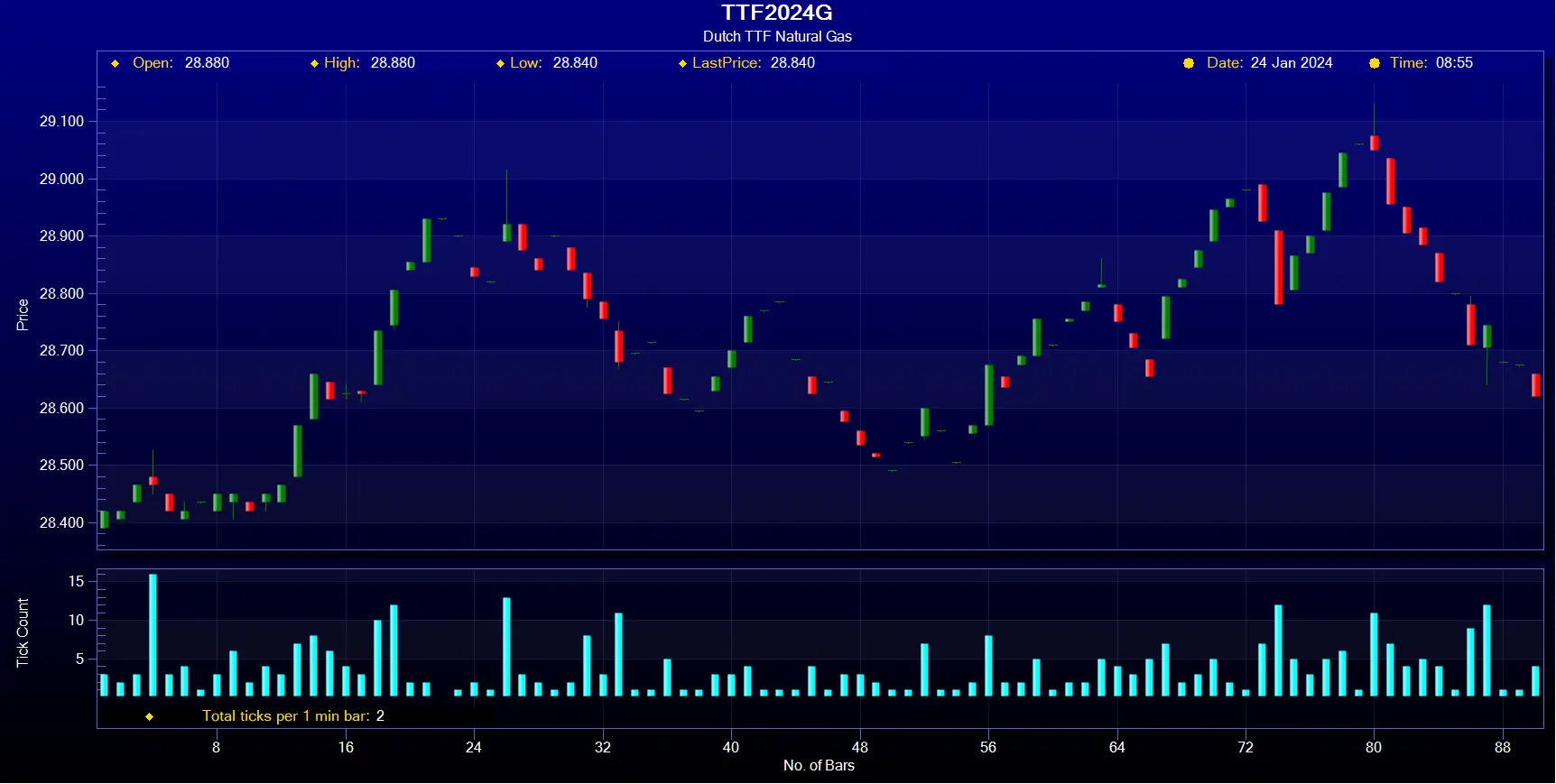The width and height of the screenshot is (1556, 784).
Task: Click bar number 72 on the x-axis
Action: [1246, 747]
